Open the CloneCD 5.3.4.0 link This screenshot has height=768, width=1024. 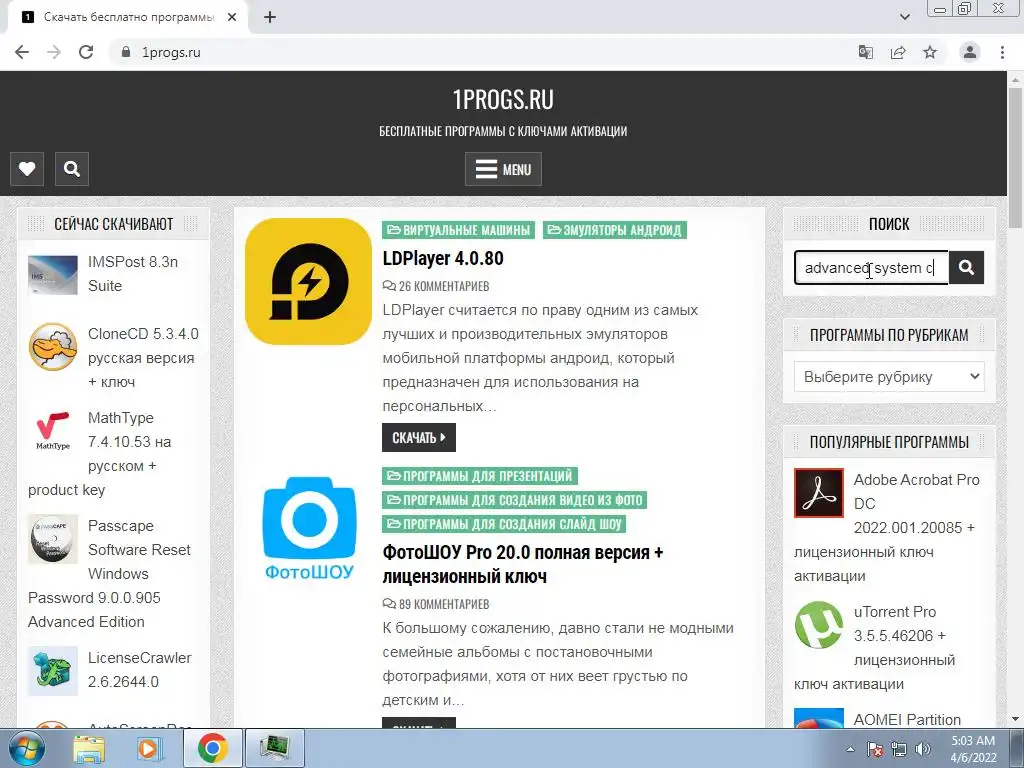143,358
